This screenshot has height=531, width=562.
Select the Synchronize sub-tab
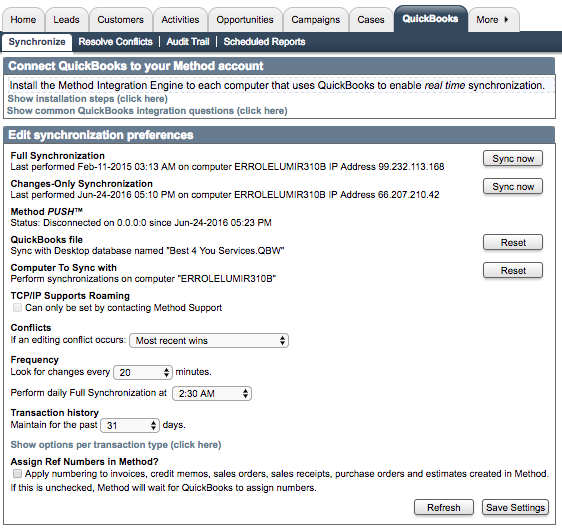click(37, 42)
